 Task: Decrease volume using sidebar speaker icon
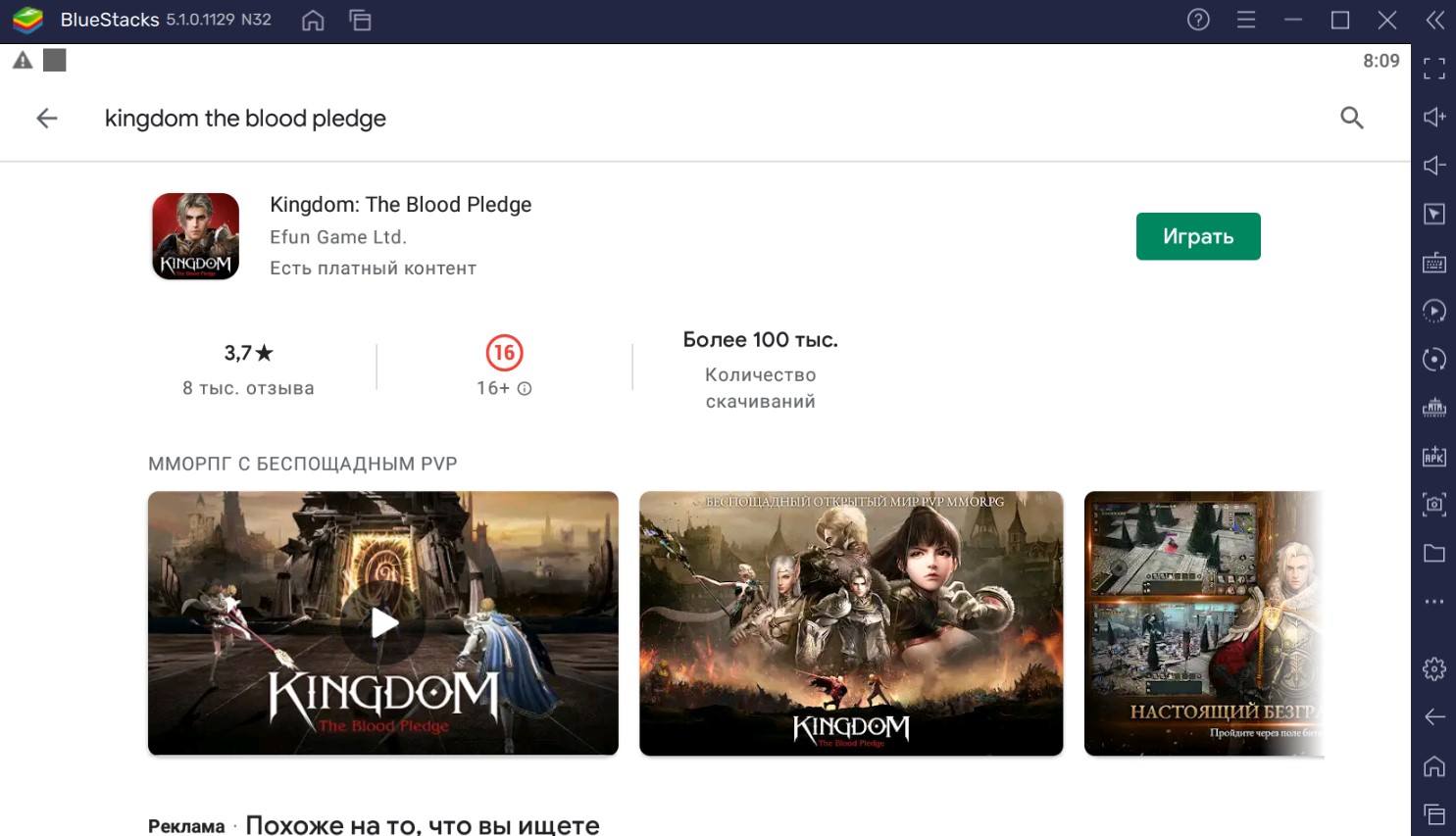coord(1434,165)
